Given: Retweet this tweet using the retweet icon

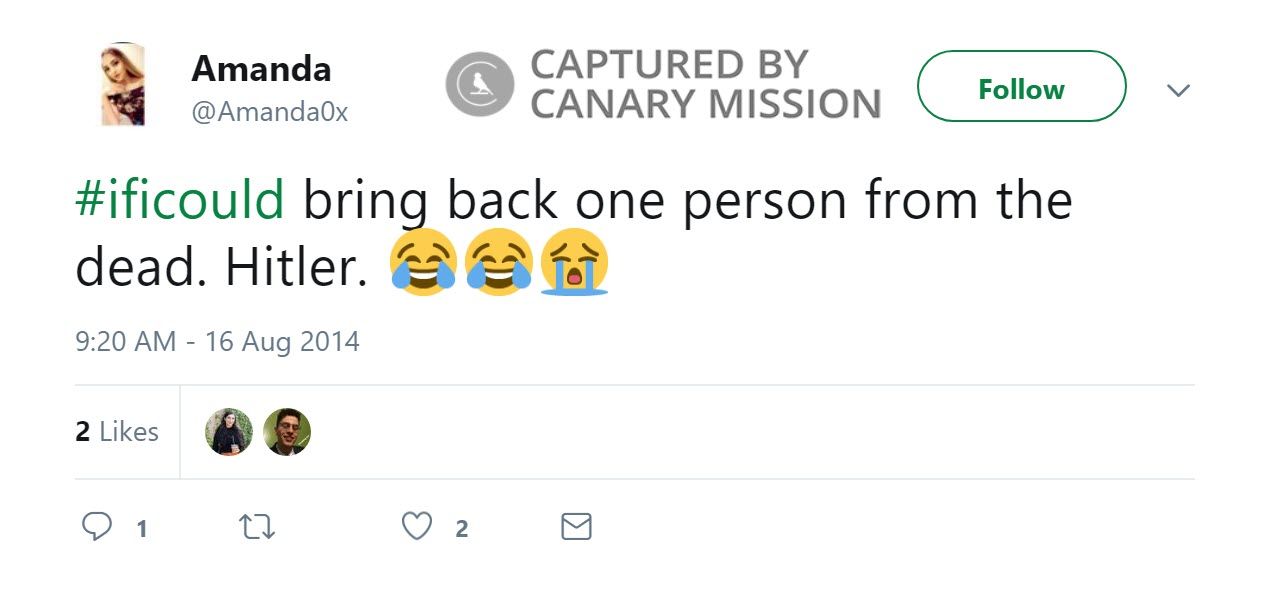Looking at the screenshot, I should coord(258,527).
